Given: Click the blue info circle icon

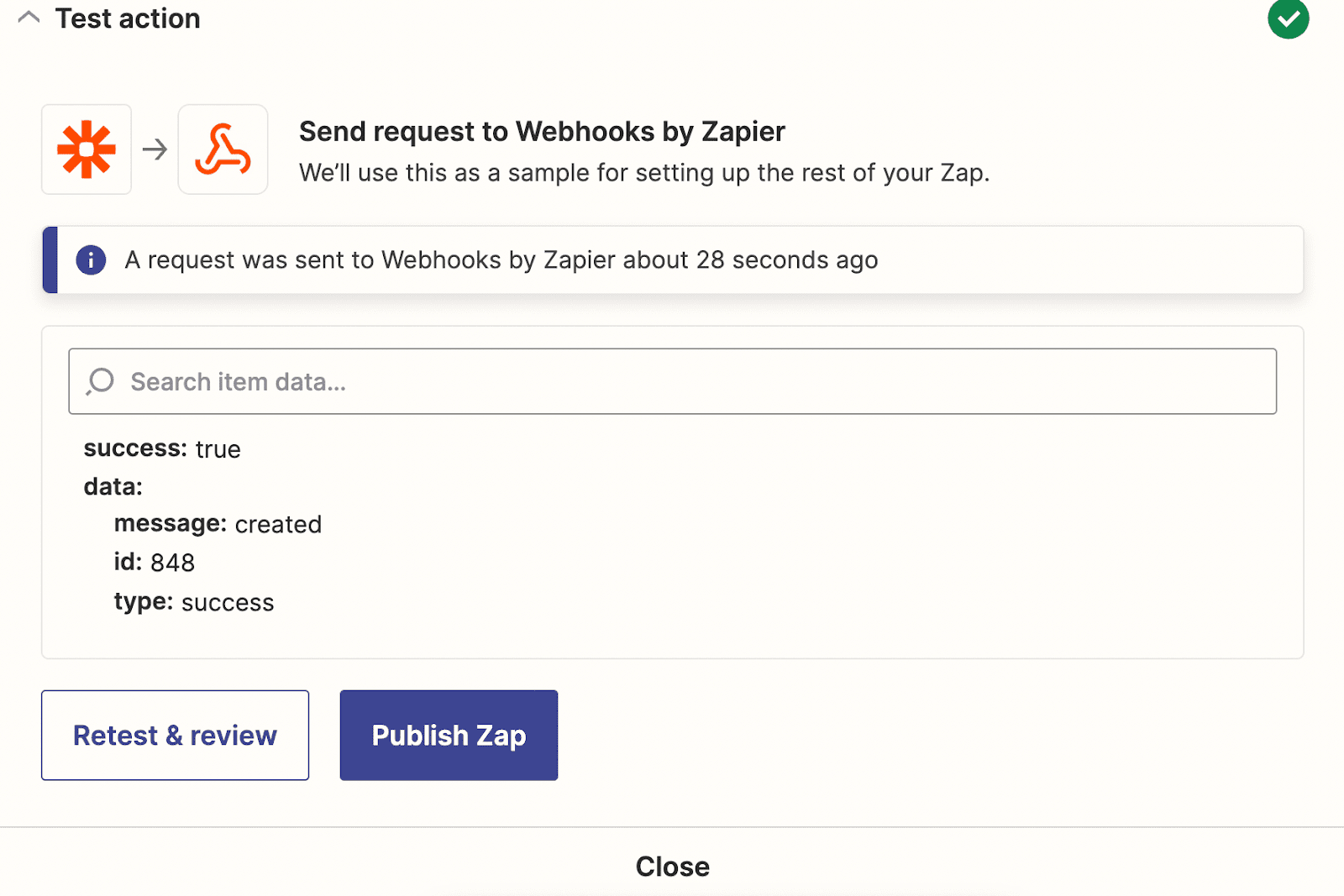Looking at the screenshot, I should (91, 259).
